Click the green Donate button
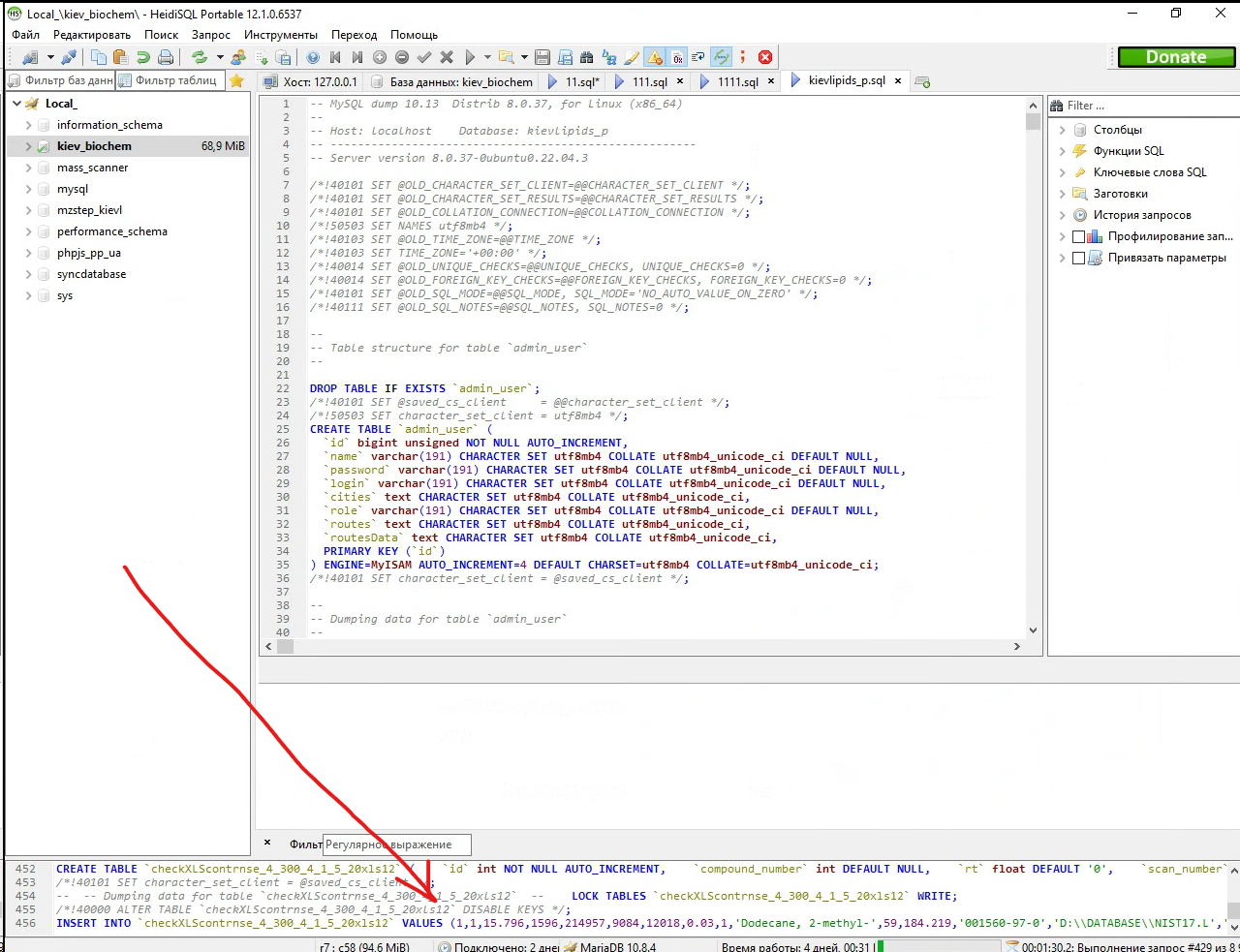The height and width of the screenshot is (952, 1240). tap(1176, 57)
